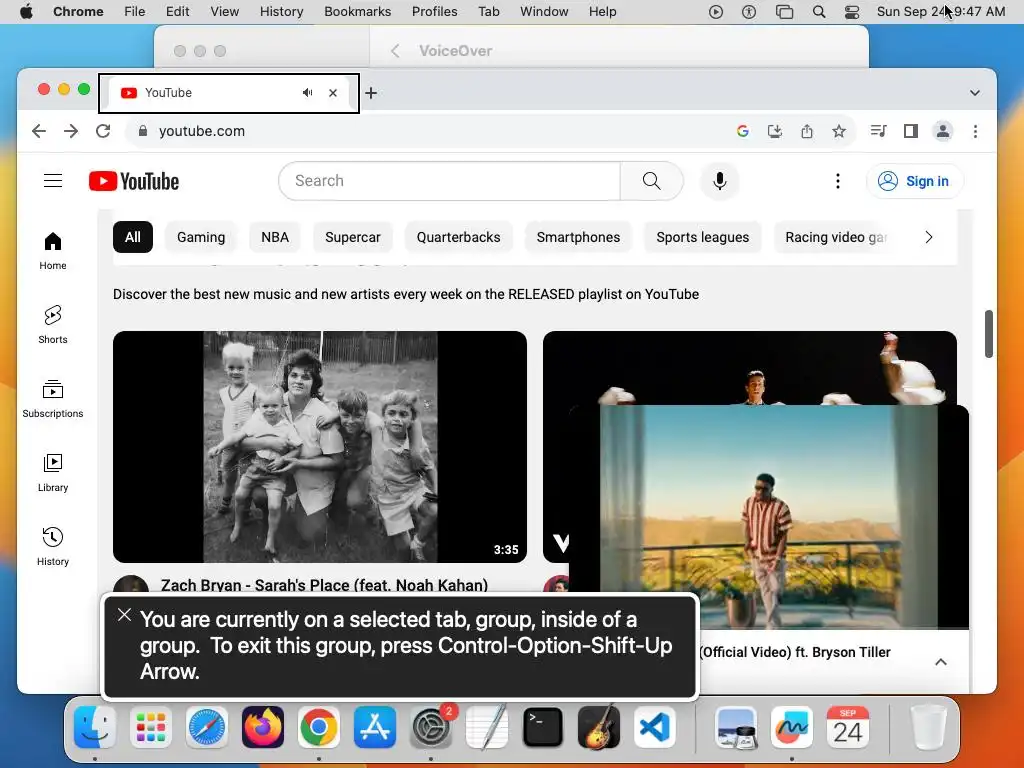Open Terminal from the Dock
Screen dimensions: 1024x768
tap(543, 727)
